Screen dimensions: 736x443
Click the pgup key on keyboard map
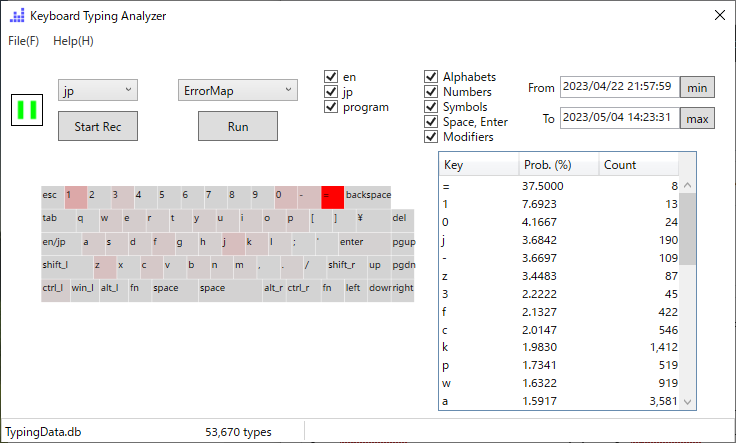[403, 244]
